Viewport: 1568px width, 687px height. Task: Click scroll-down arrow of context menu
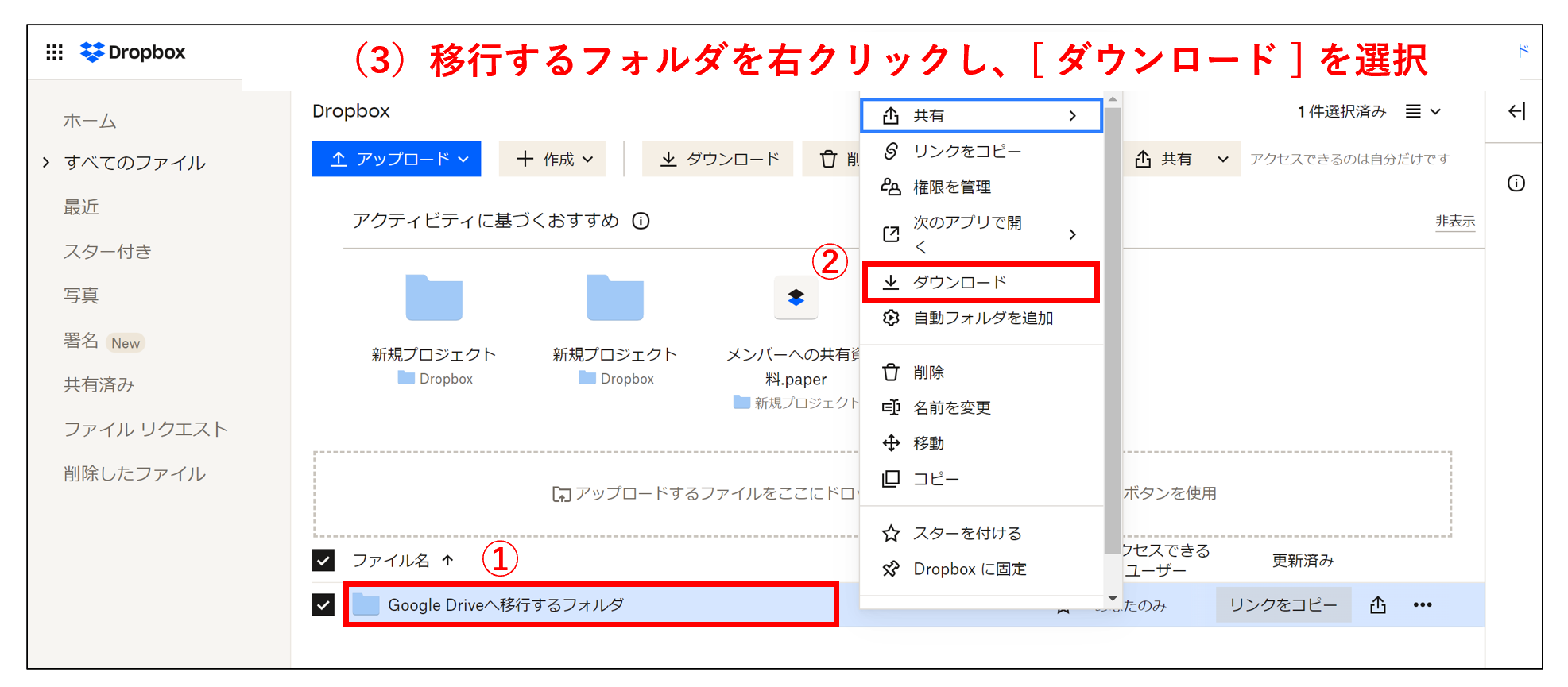1113,599
